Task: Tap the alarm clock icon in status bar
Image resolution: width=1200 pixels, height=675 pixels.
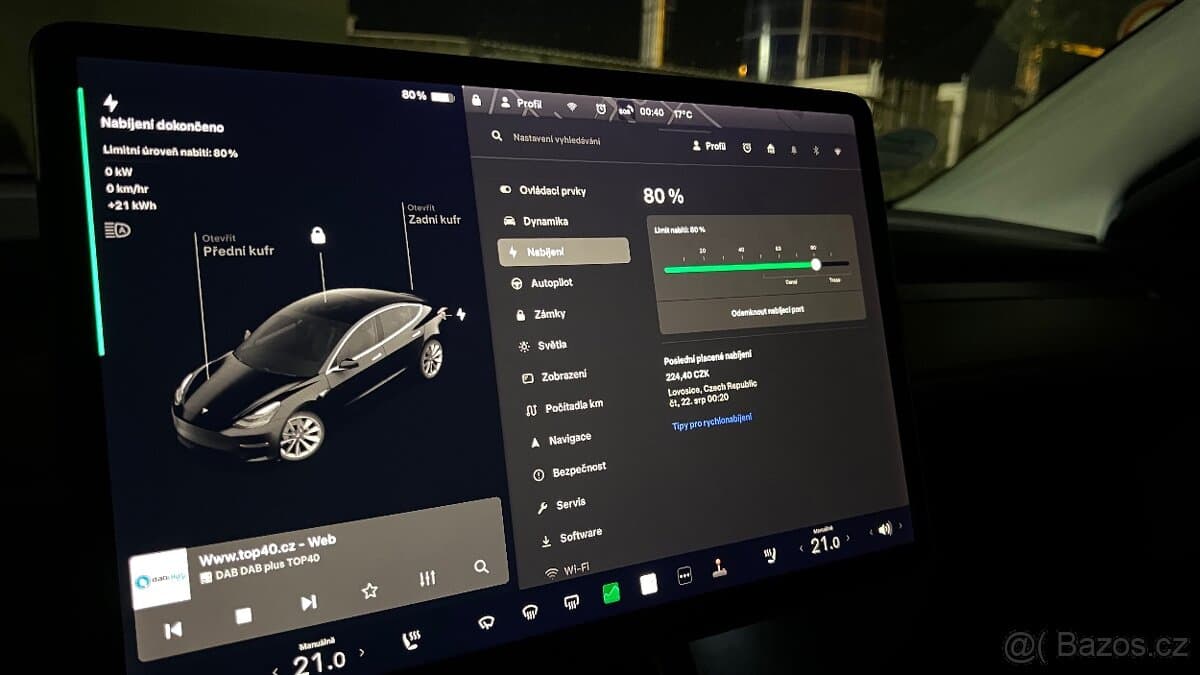Action: tap(600, 108)
